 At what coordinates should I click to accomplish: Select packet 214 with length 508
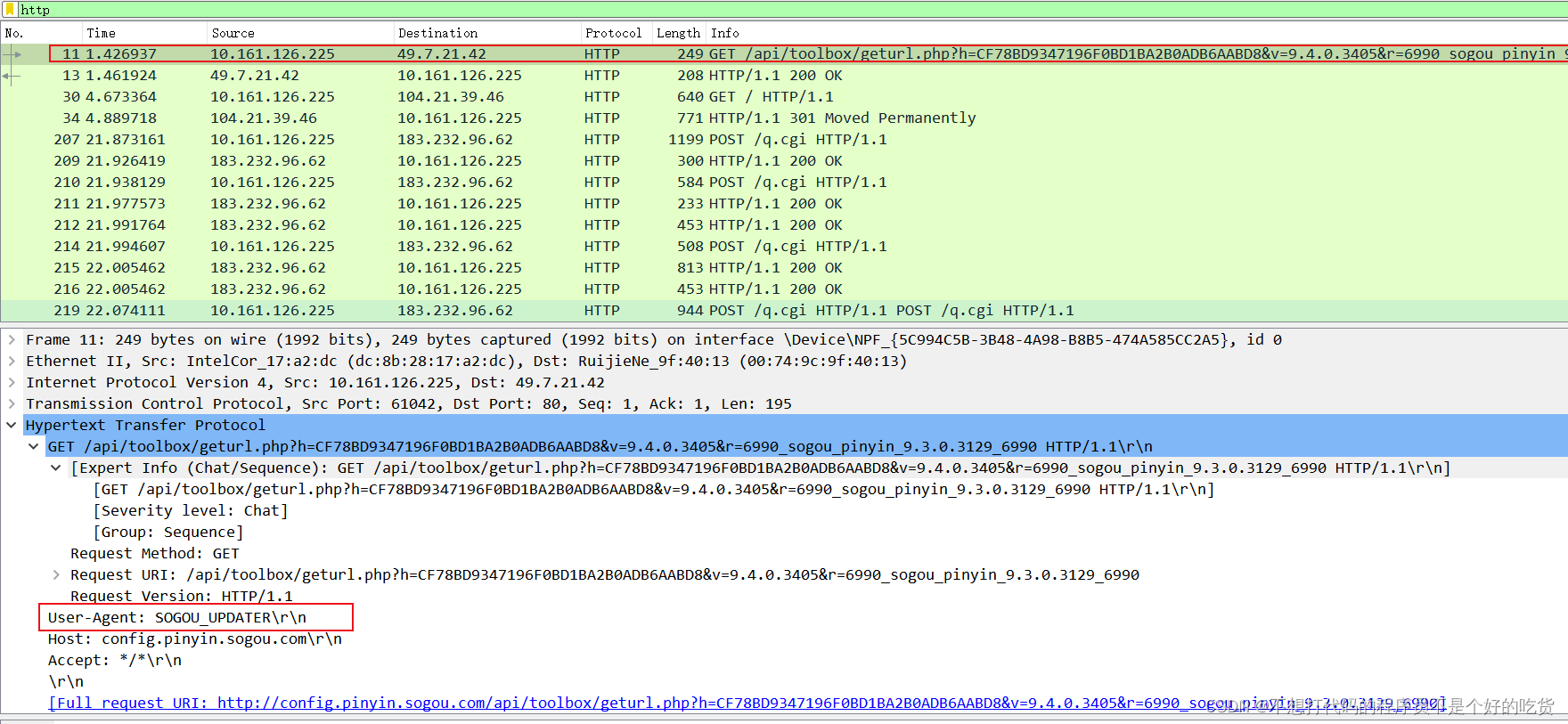coord(784,246)
